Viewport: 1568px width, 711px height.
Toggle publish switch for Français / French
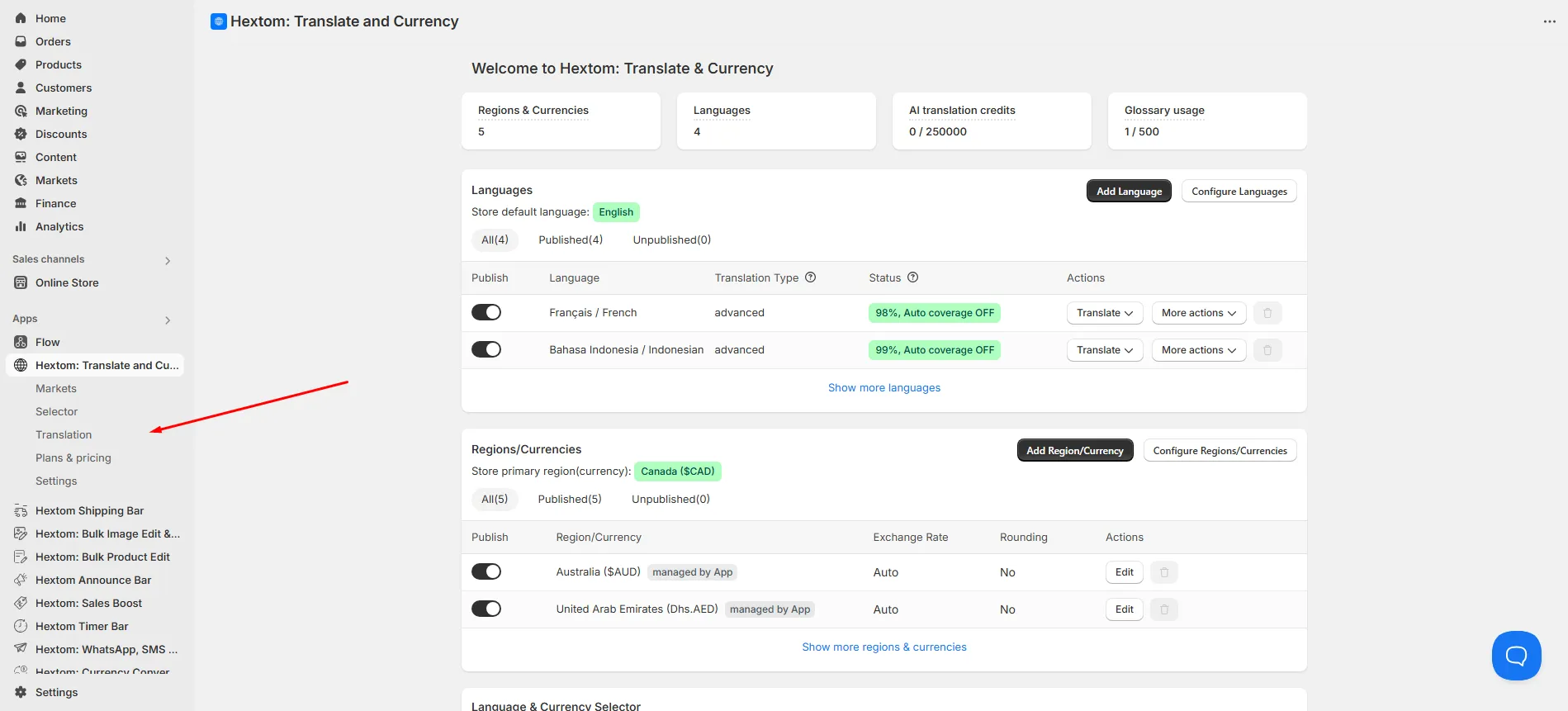pyautogui.click(x=486, y=312)
